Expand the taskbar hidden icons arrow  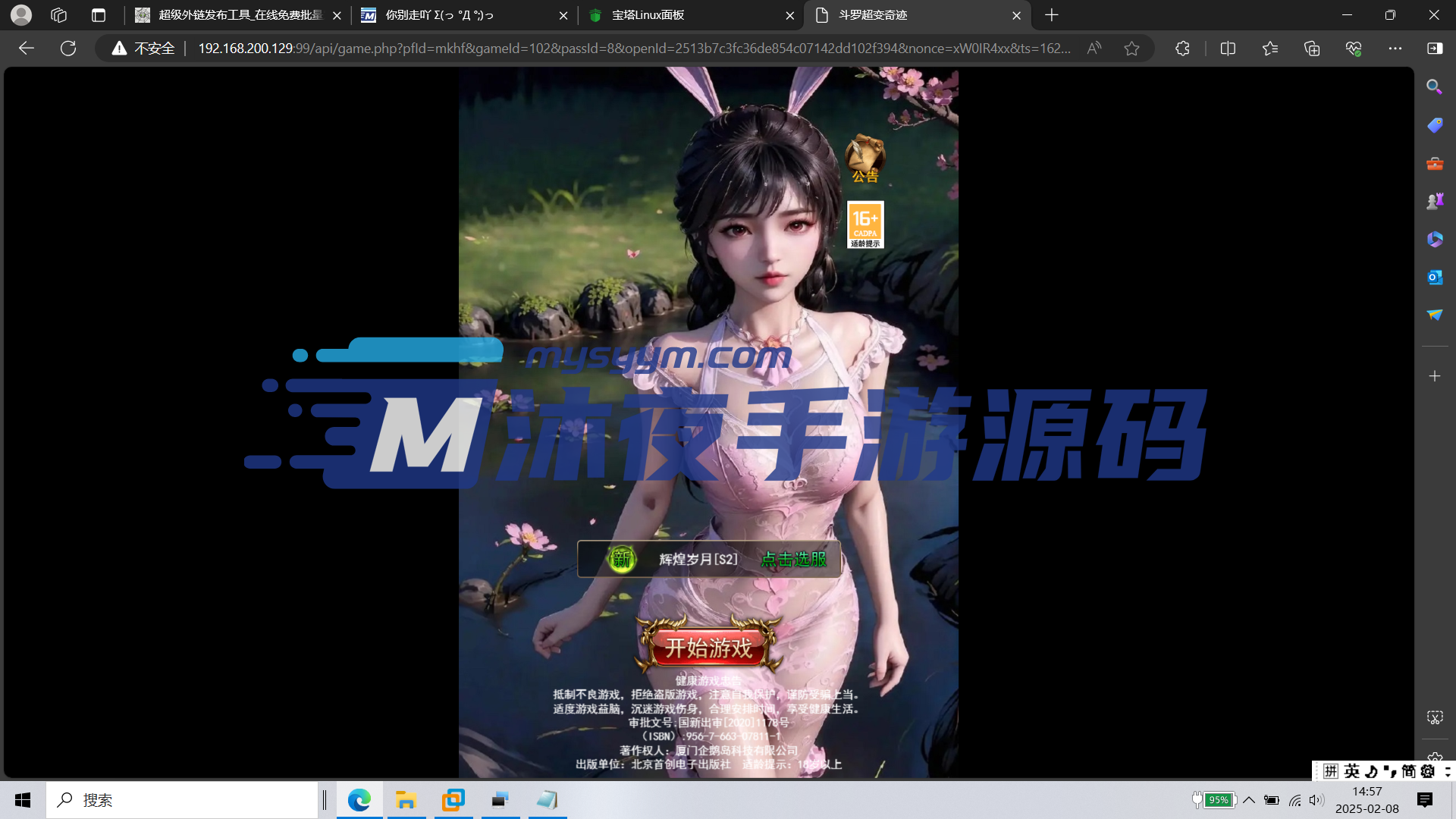click(1249, 799)
